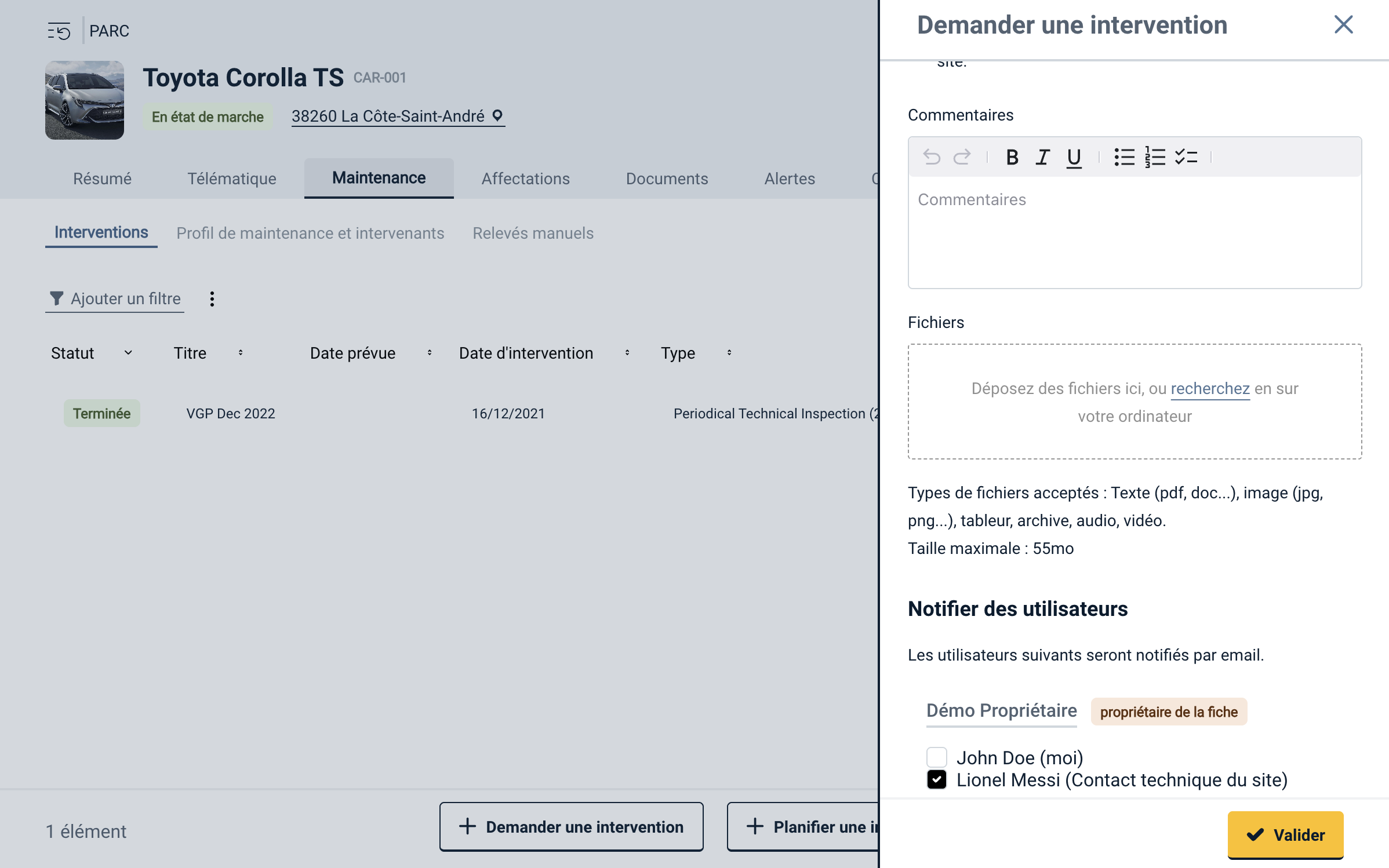
Task: Sort by the Titre column
Action: click(241, 353)
